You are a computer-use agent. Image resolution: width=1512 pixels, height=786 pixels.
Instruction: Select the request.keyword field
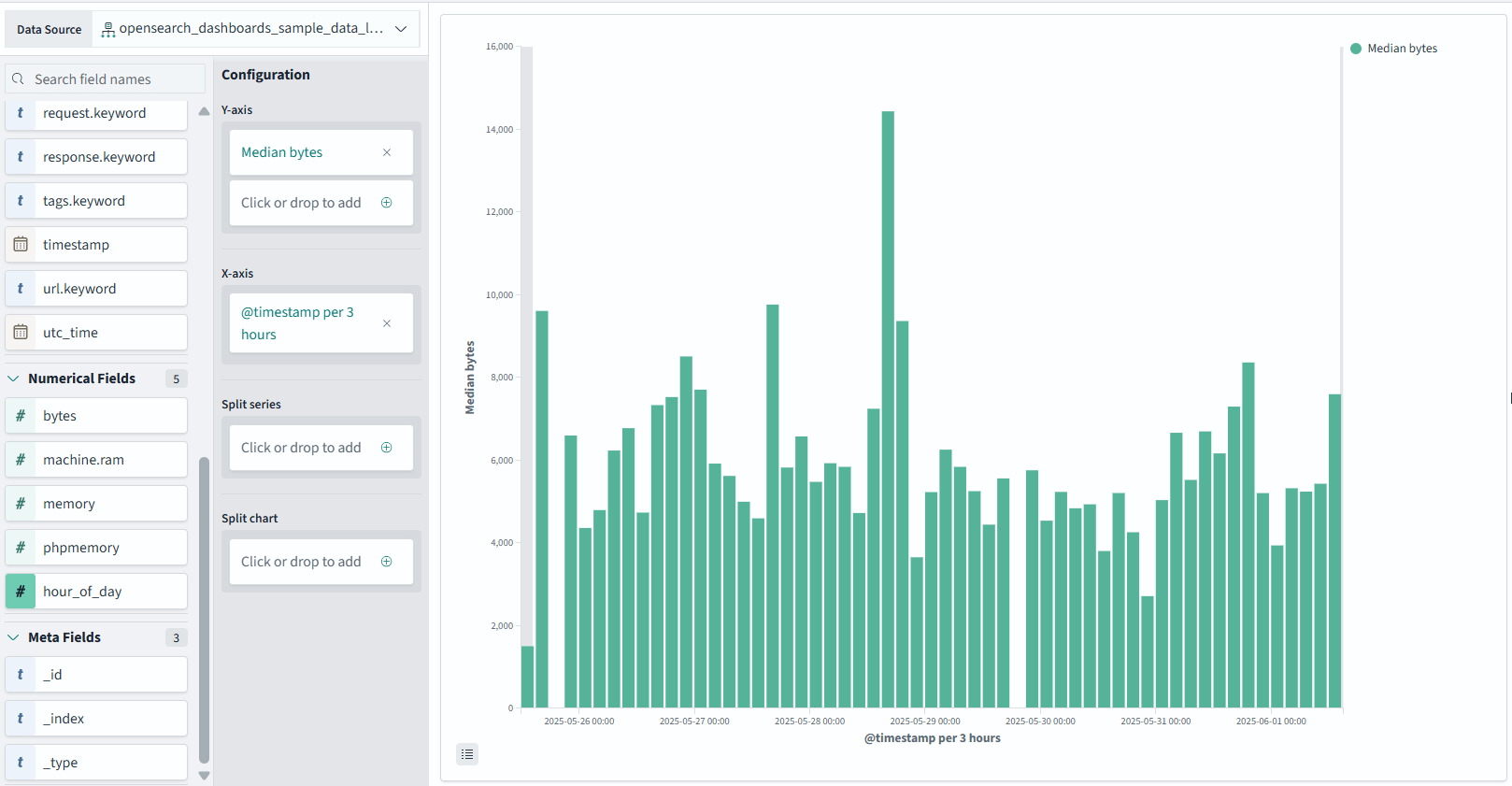pyautogui.click(x=96, y=113)
